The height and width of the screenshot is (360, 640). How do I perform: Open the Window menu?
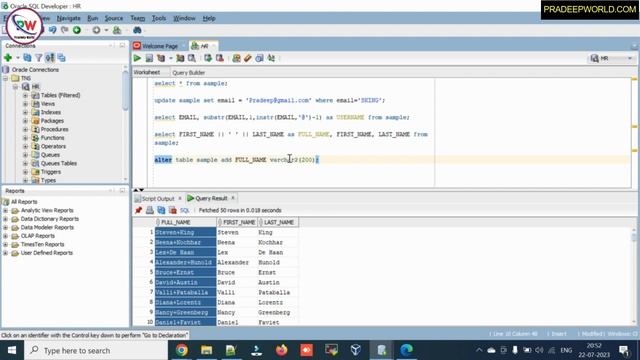click(184, 18)
